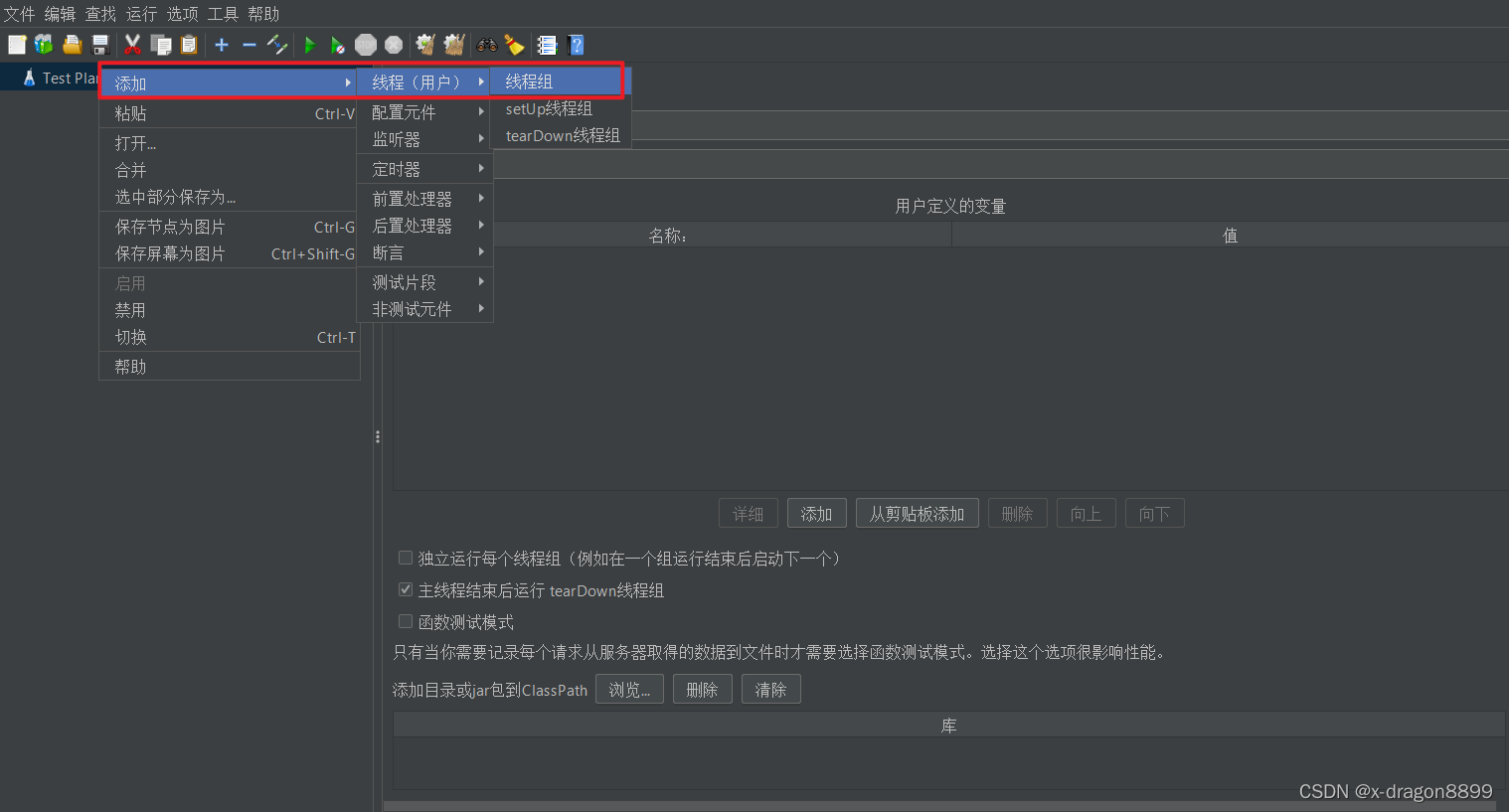This screenshot has width=1509, height=812.
Task: Toggle 独立运行每个线程组 checkbox
Action: click(406, 558)
